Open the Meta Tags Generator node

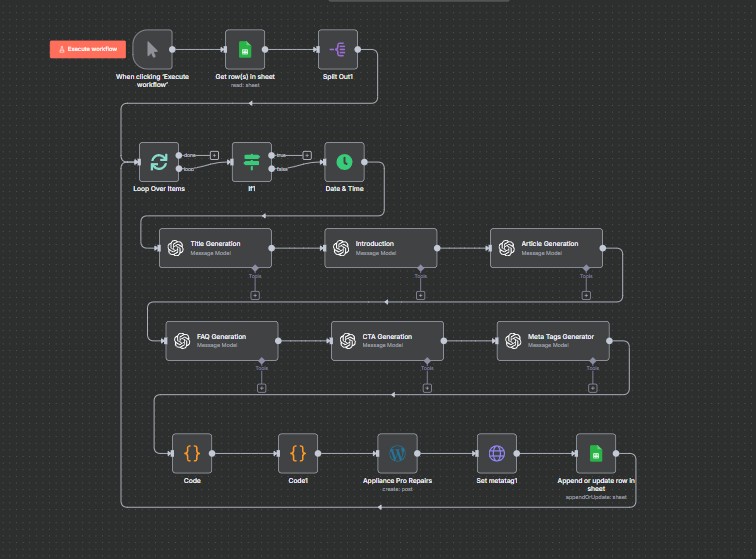tap(552, 340)
